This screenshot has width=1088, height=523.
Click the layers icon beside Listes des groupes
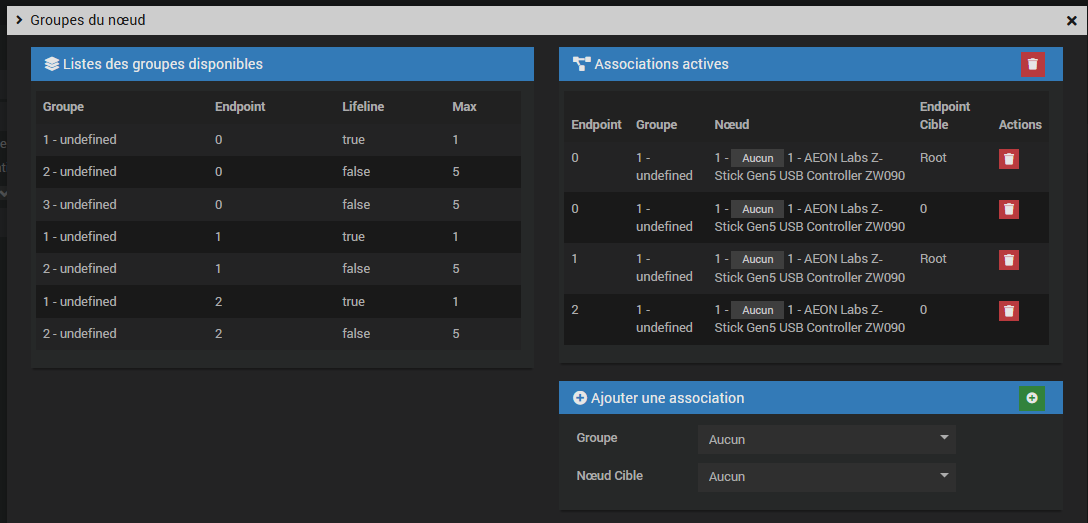coord(52,64)
